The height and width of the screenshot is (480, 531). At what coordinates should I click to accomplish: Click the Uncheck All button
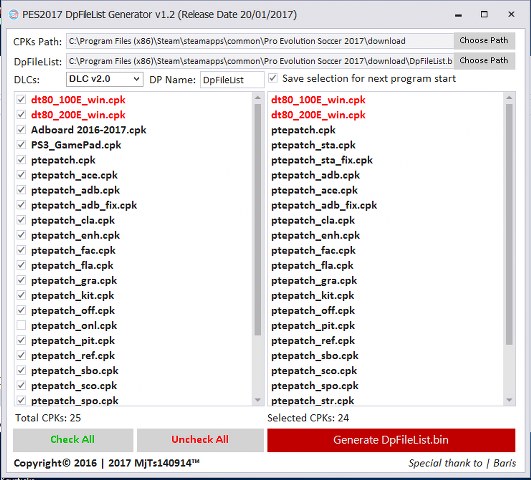(x=200, y=440)
